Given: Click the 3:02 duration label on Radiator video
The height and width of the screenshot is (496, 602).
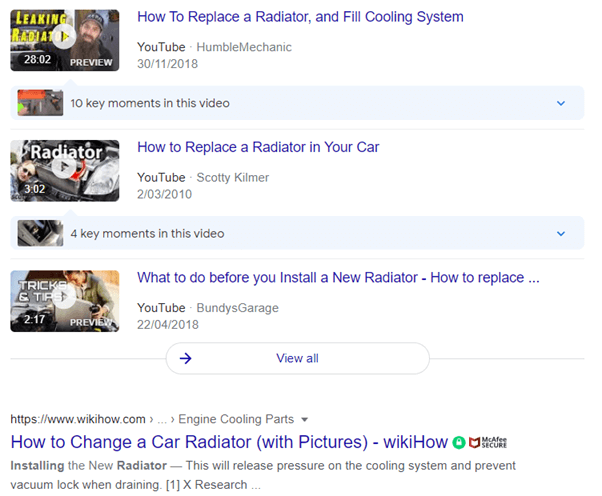Looking at the screenshot, I should click(x=35, y=189).
